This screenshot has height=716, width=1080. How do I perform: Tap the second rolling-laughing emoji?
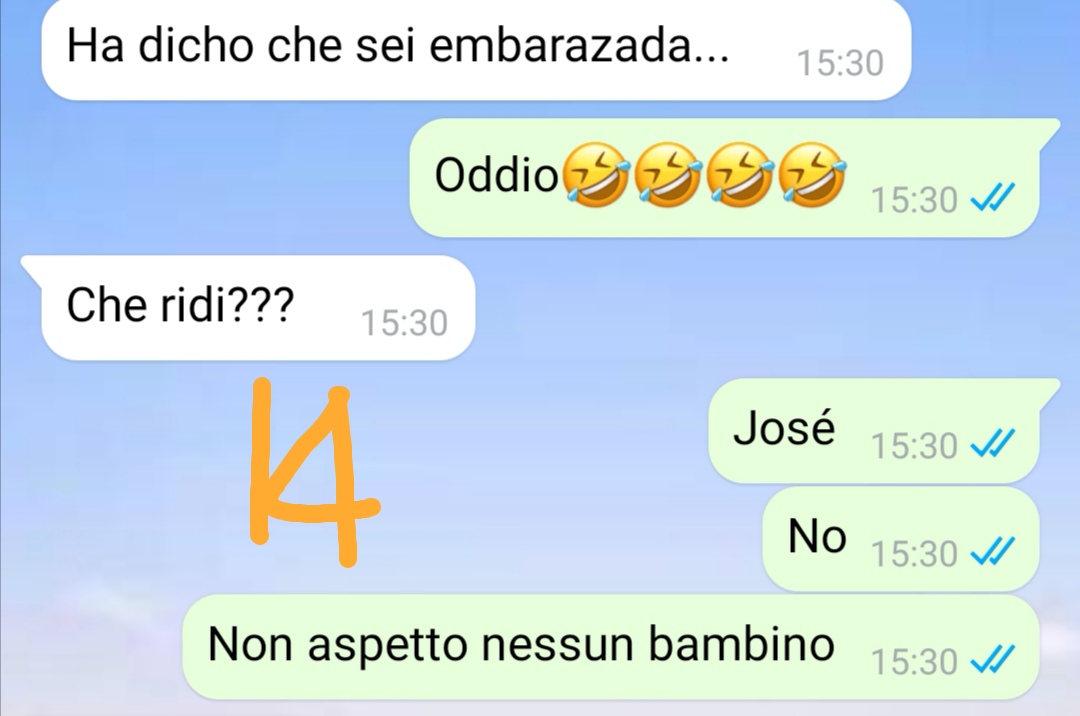pyautogui.click(x=667, y=175)
